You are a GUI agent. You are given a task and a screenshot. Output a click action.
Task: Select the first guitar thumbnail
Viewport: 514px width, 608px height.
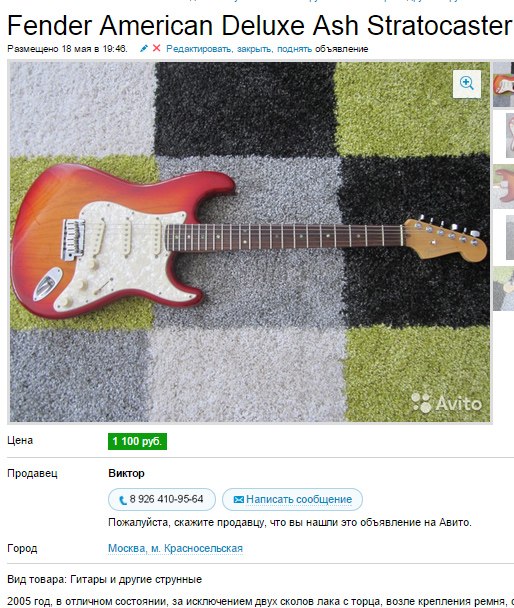pyautogui.click(x=503, y=85)
